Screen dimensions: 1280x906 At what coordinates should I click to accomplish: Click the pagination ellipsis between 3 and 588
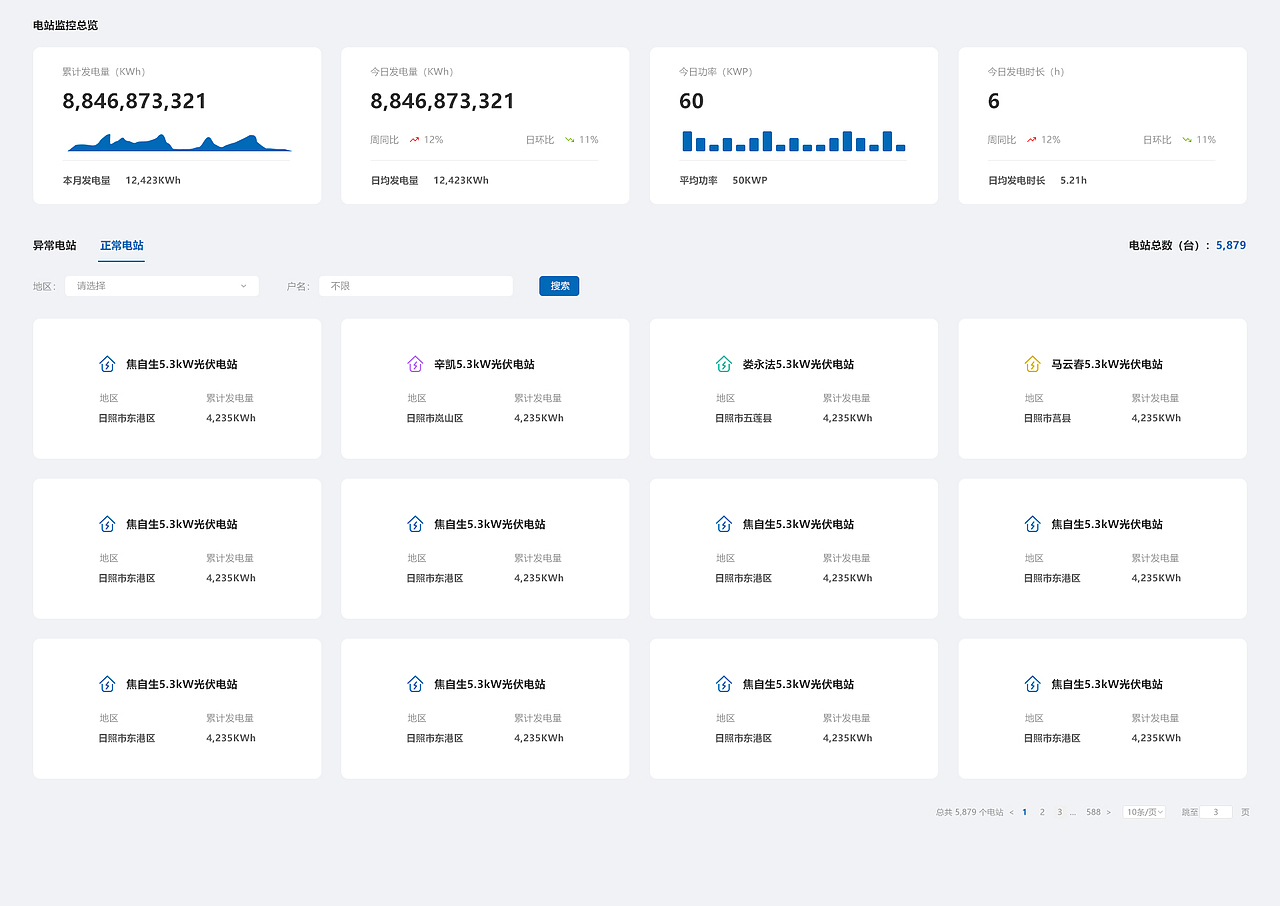tap(1073, 813)
